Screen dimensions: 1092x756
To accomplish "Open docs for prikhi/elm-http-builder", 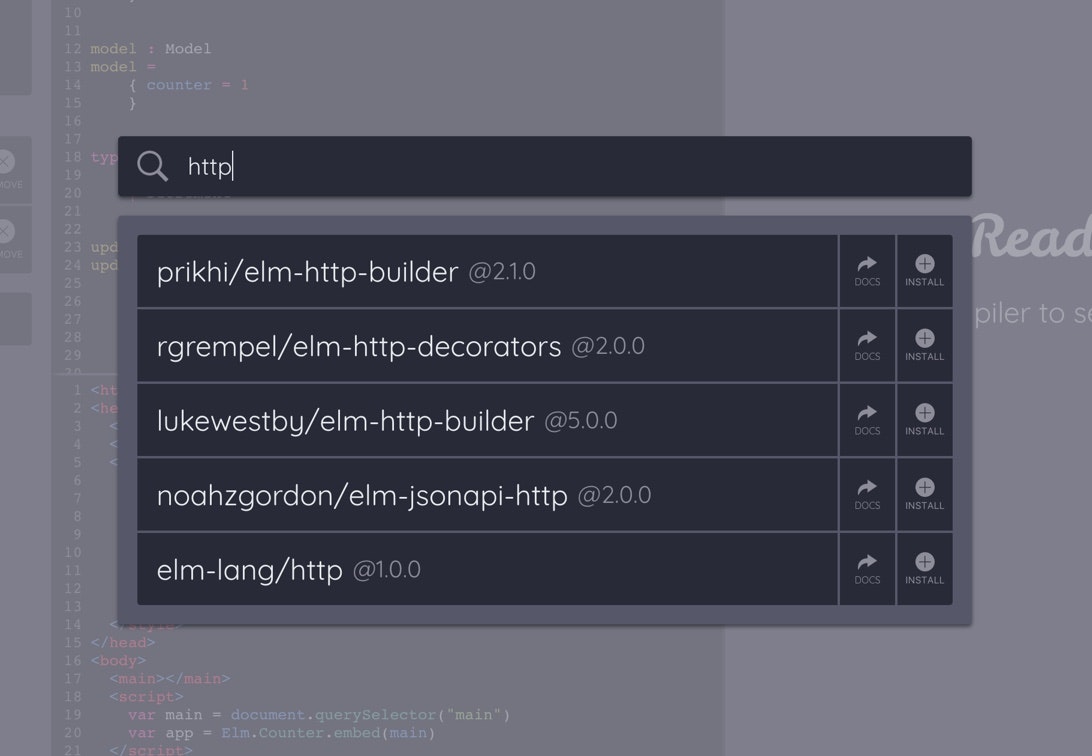I will pos(867,271).
